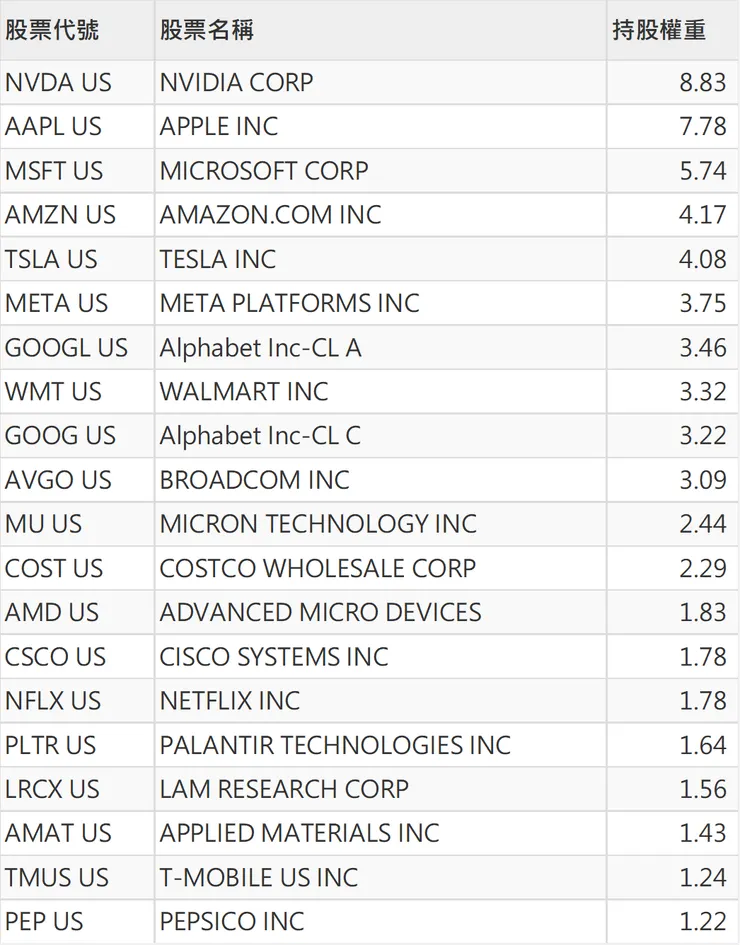Image resolution: width=740 pixels, height=945 pixels.
Task: Click the 持股權重 column header
Action: tap(659, 30)
